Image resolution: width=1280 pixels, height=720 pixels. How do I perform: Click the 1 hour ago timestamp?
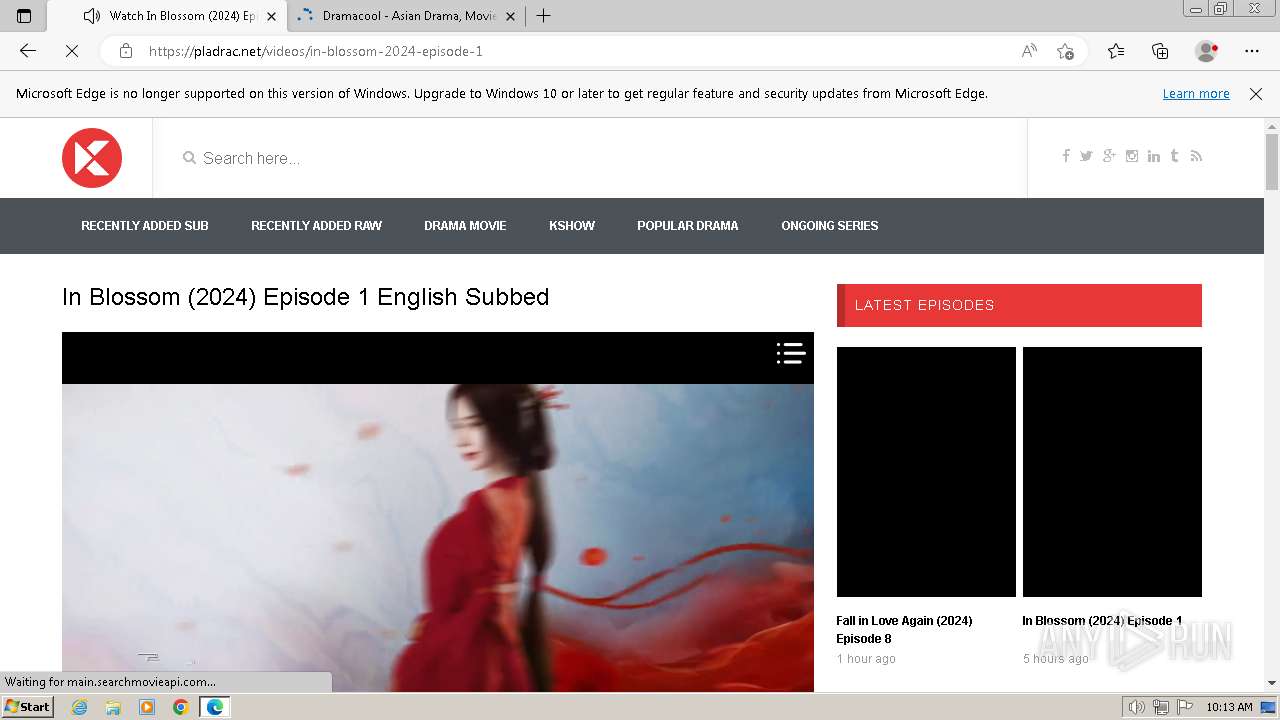click(866, 659)
